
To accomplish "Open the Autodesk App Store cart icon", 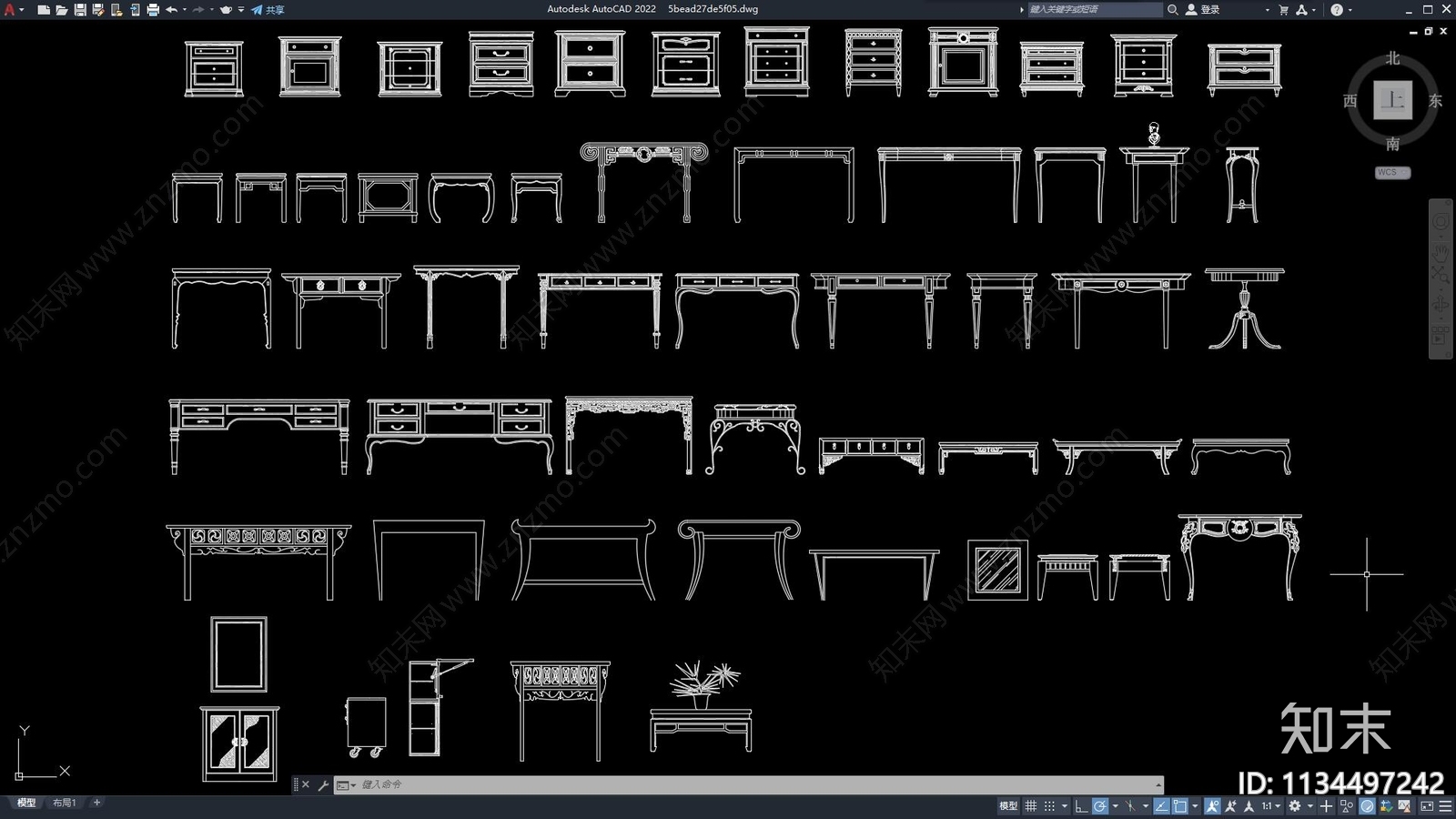I will (1284, 9).
